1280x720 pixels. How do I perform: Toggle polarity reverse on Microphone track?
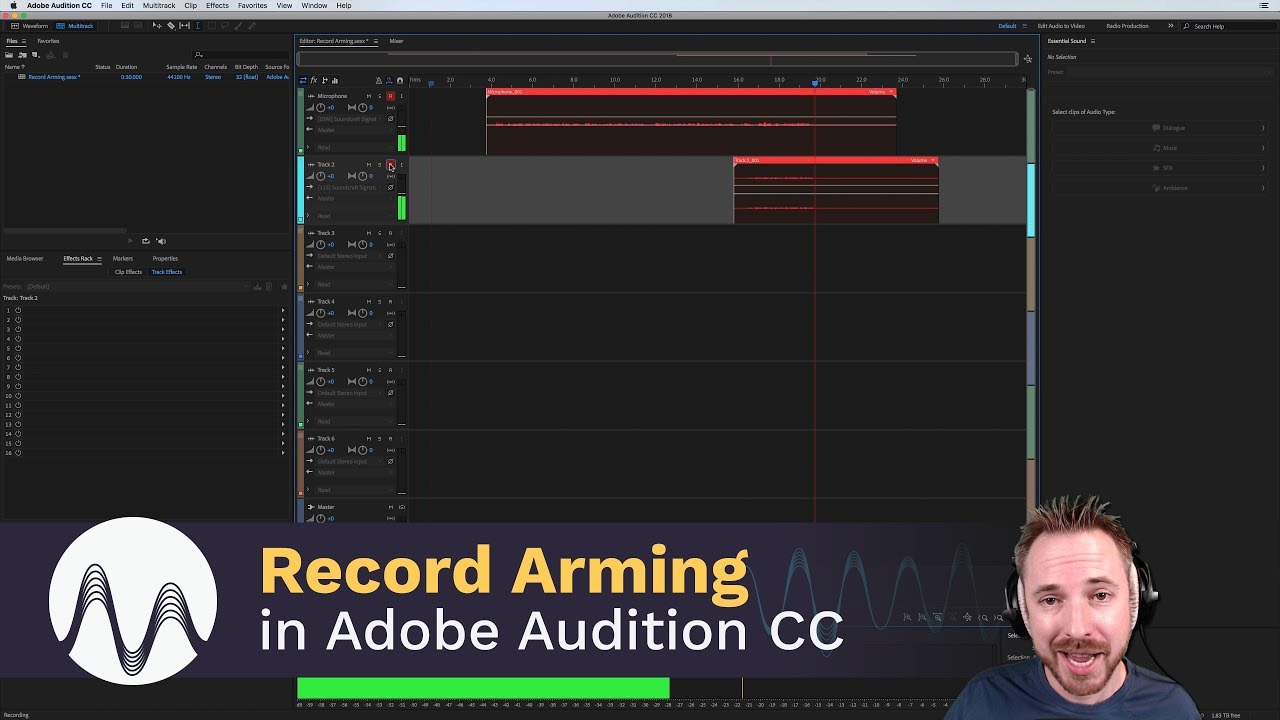click(x=390, y=119)
